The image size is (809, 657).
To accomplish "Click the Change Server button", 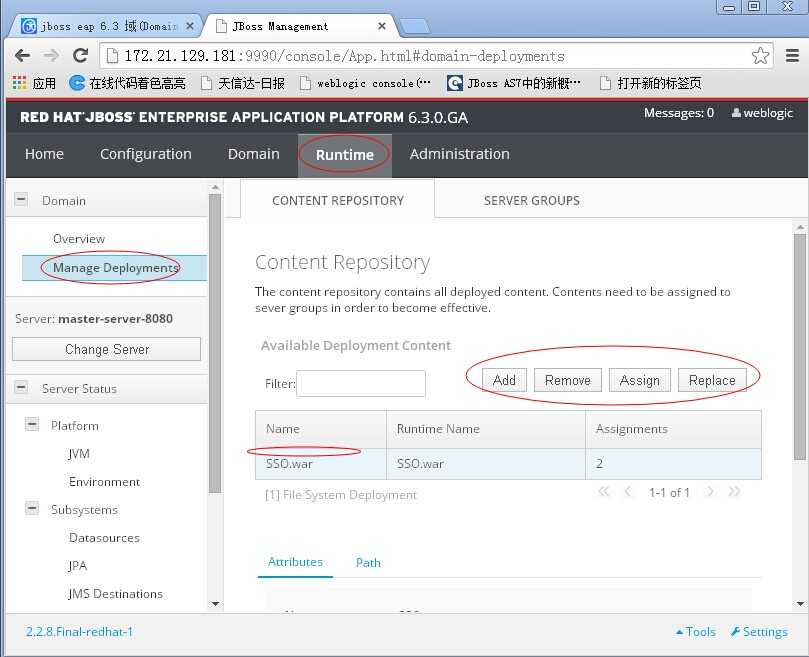I will point(106,349).
